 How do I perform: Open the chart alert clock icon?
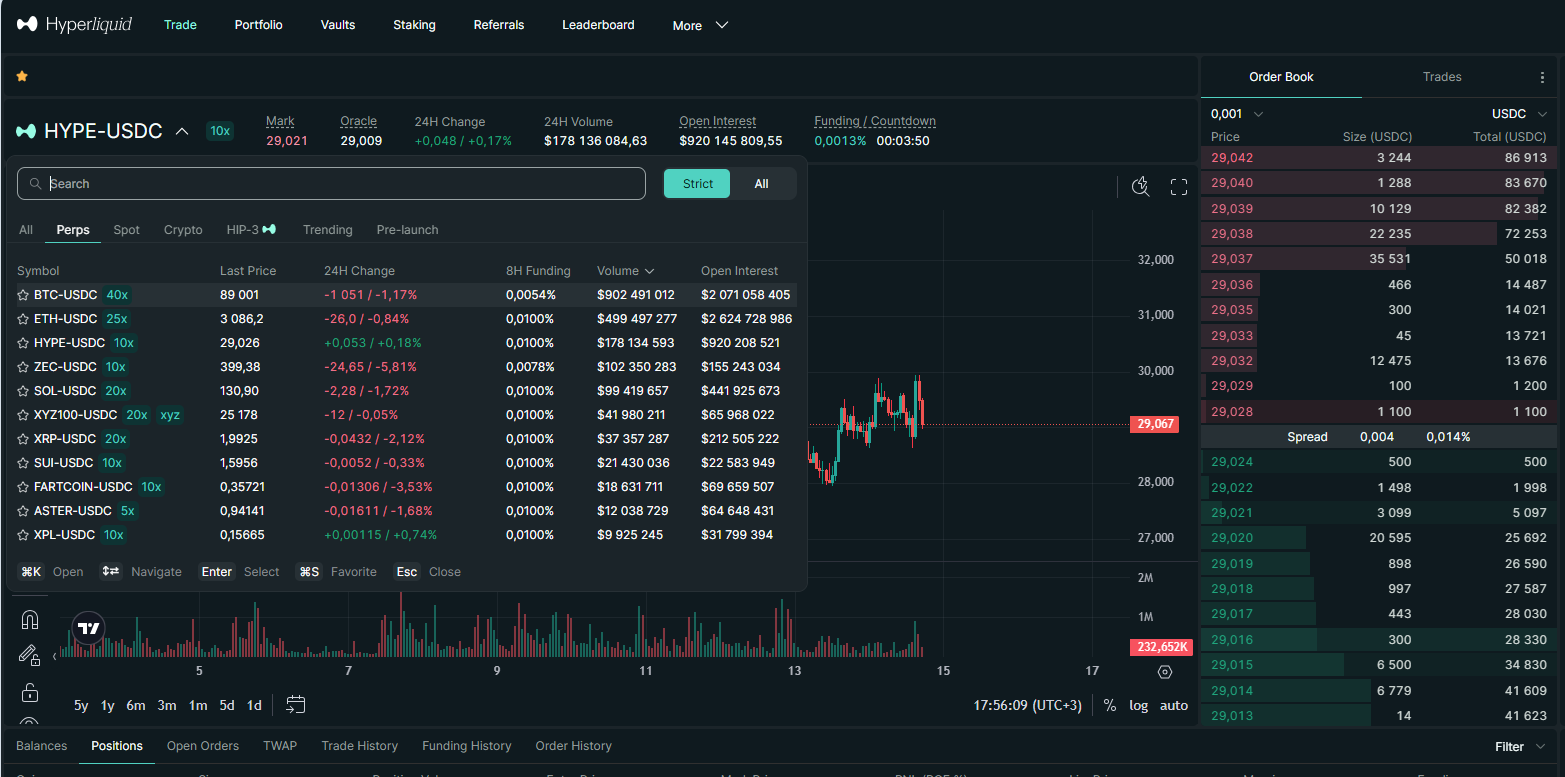click(x=1140, y=186)
